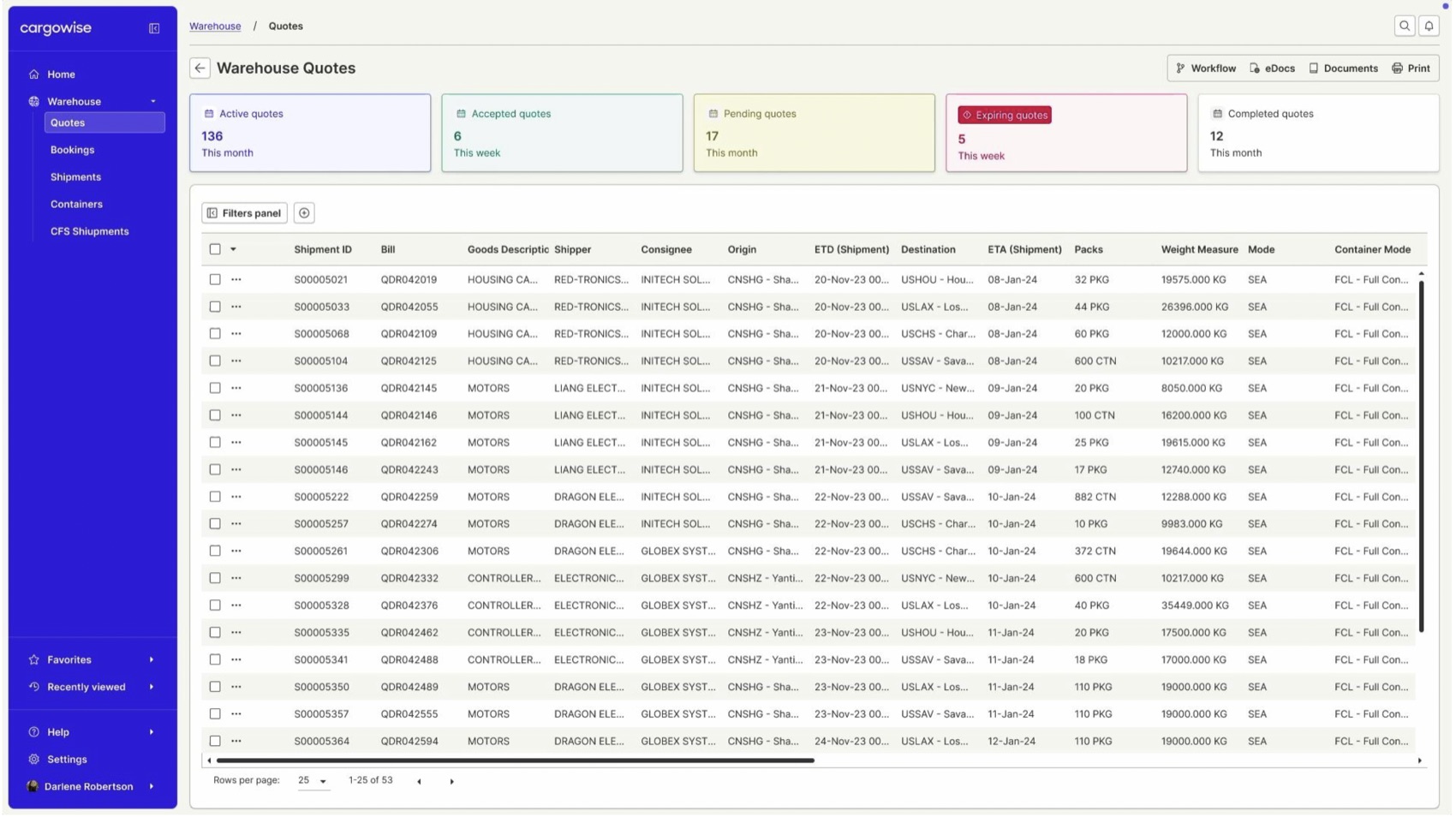Go to previous page arrow
The width and height of the screenshot is (1456, 817).
(x=419, y=782)
